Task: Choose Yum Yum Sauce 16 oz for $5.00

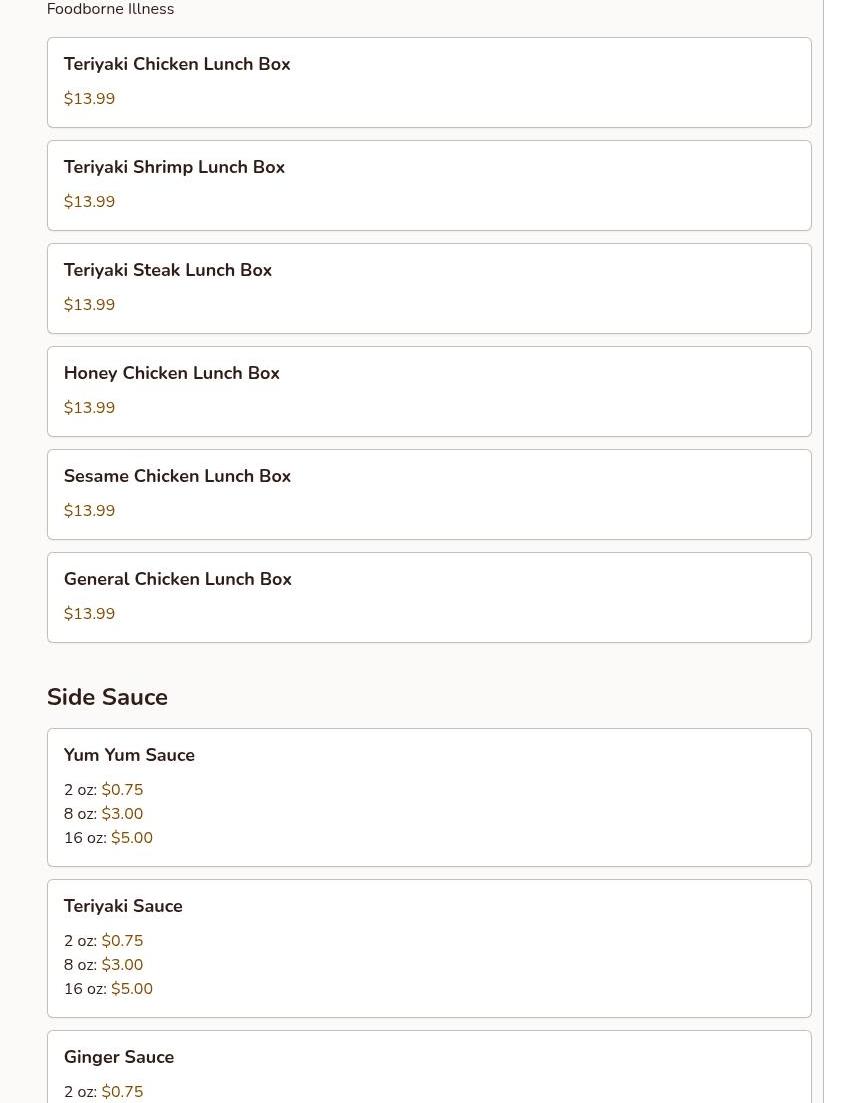Action: click(x=108, y=838)
